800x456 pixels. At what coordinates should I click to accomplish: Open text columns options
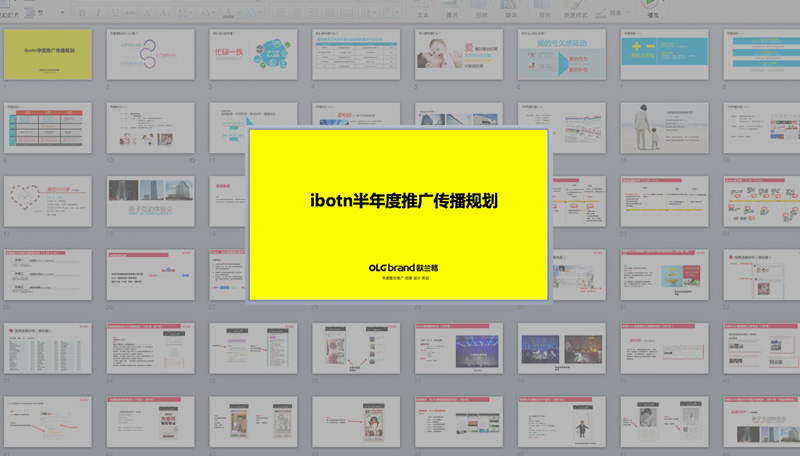(390, 13)
